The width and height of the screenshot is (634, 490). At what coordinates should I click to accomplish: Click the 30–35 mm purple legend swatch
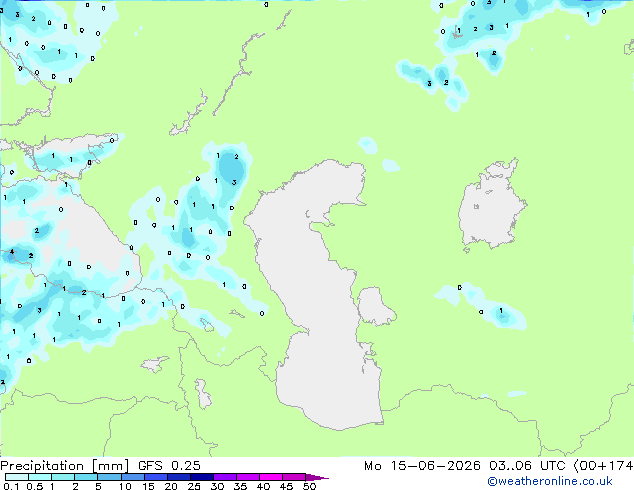[x=225, y=477]
